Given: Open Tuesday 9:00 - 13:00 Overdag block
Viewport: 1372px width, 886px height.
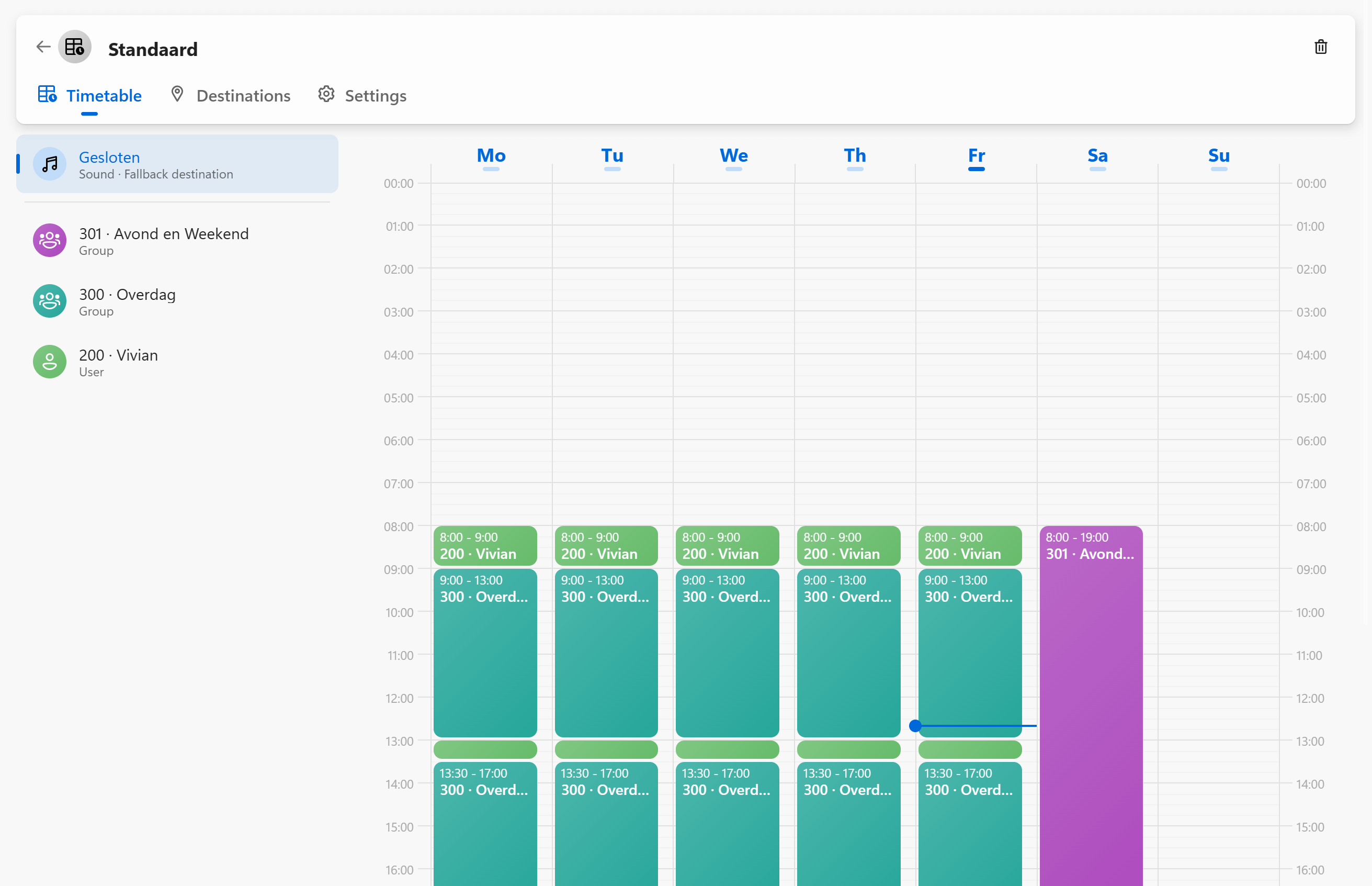Looking at the screenshot, I should click(606, 653).
